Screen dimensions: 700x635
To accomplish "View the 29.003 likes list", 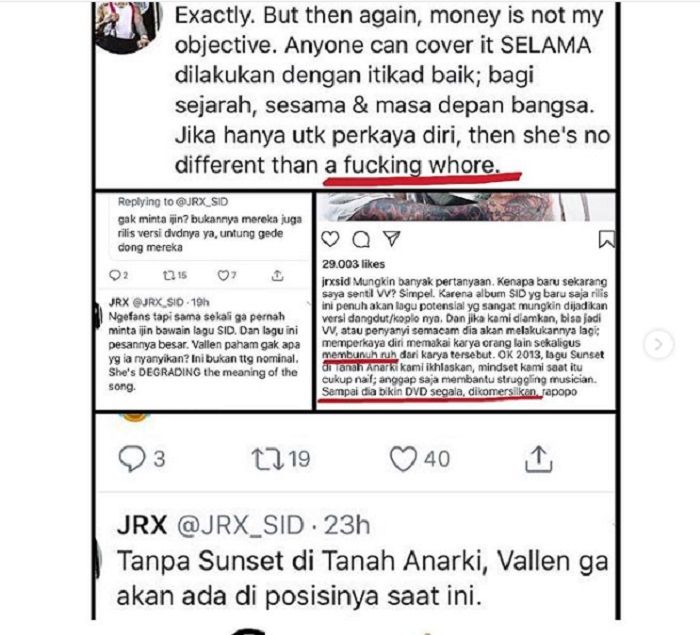I will click(x=353, y=264).
